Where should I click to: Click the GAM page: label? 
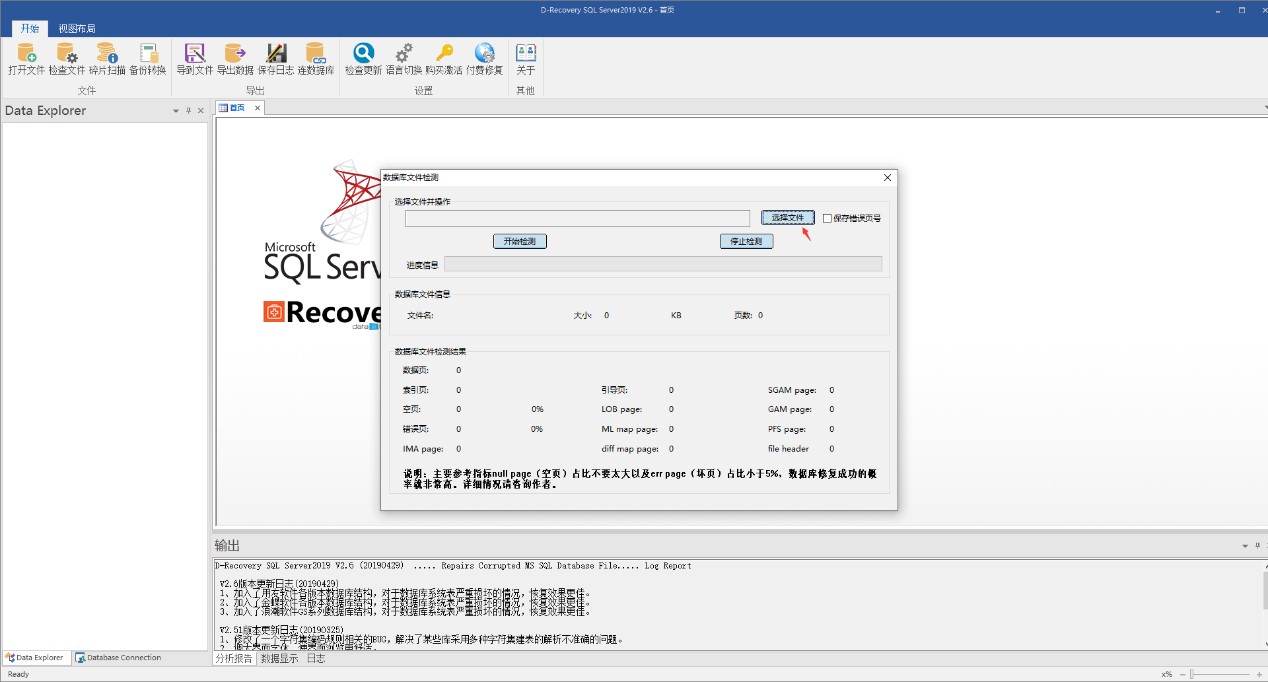[790, 409]
